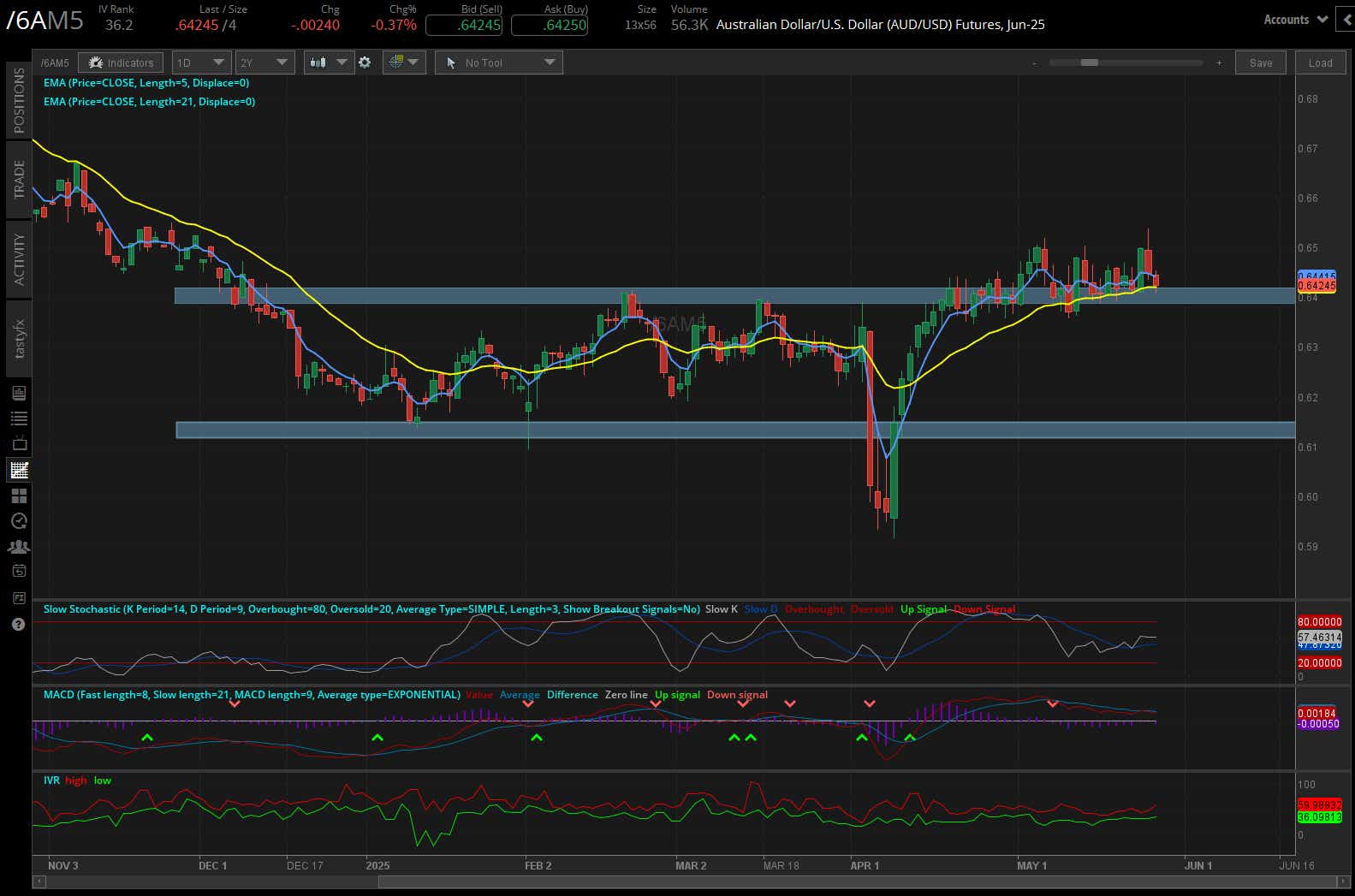Select the EMA Length=5 indicator label
This screenshot has height=896, width=1355.
[146, 83]
